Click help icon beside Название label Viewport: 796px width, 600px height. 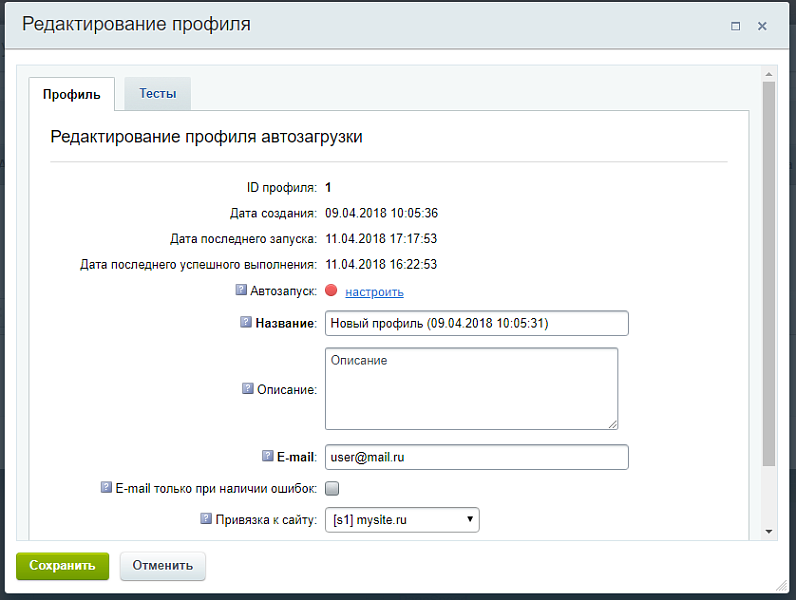pyautogui.click(x=246, y=322)
